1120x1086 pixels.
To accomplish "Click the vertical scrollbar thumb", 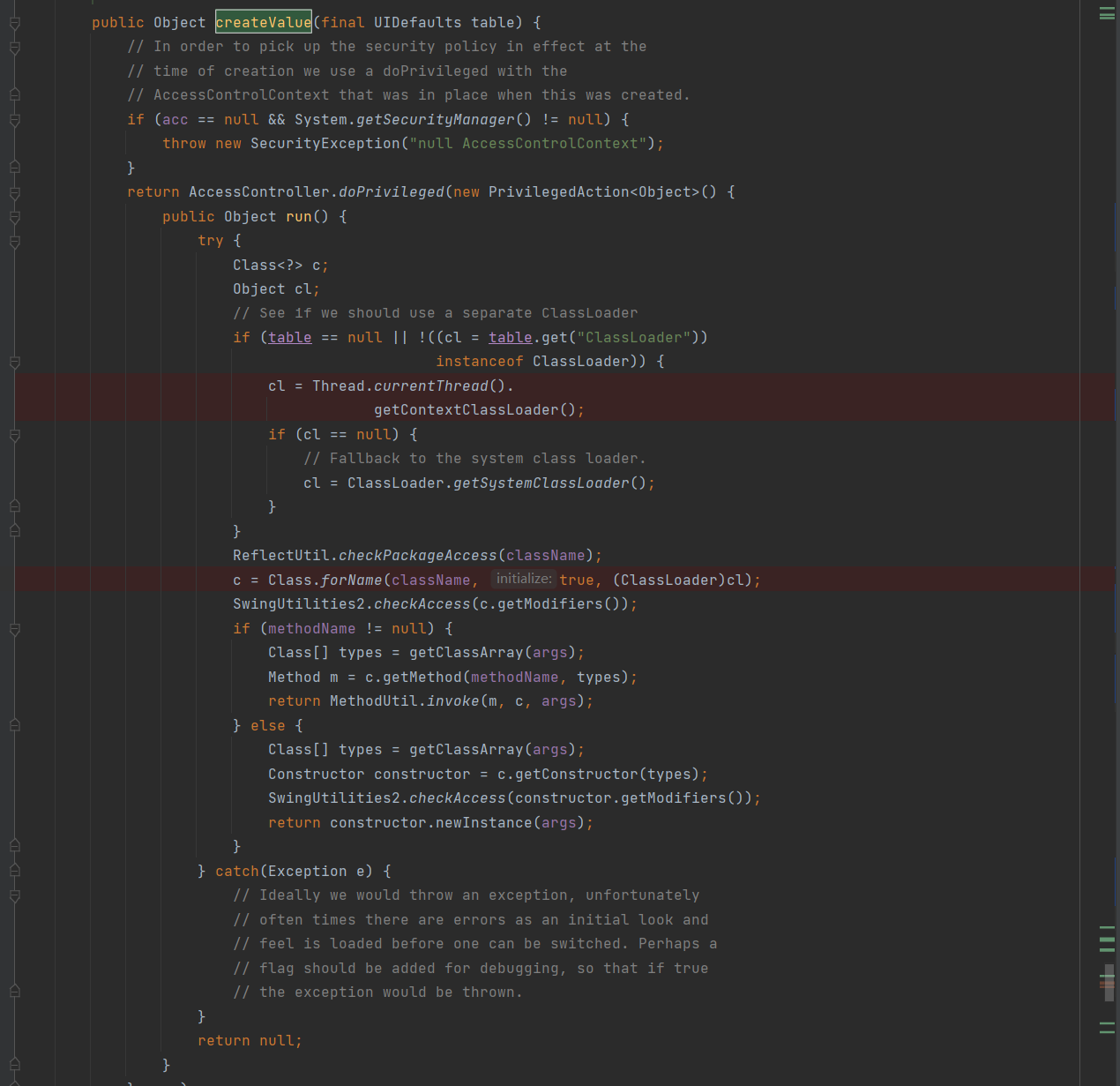I will (1109, 982).
